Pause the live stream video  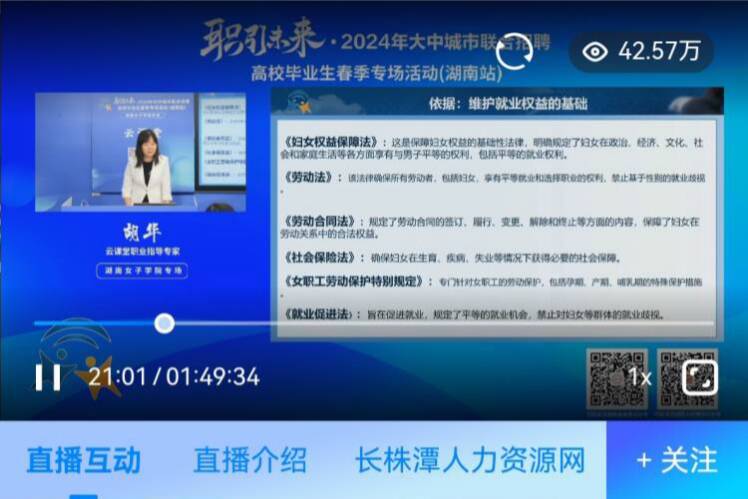pyautogui.click(x=48, y=377)
